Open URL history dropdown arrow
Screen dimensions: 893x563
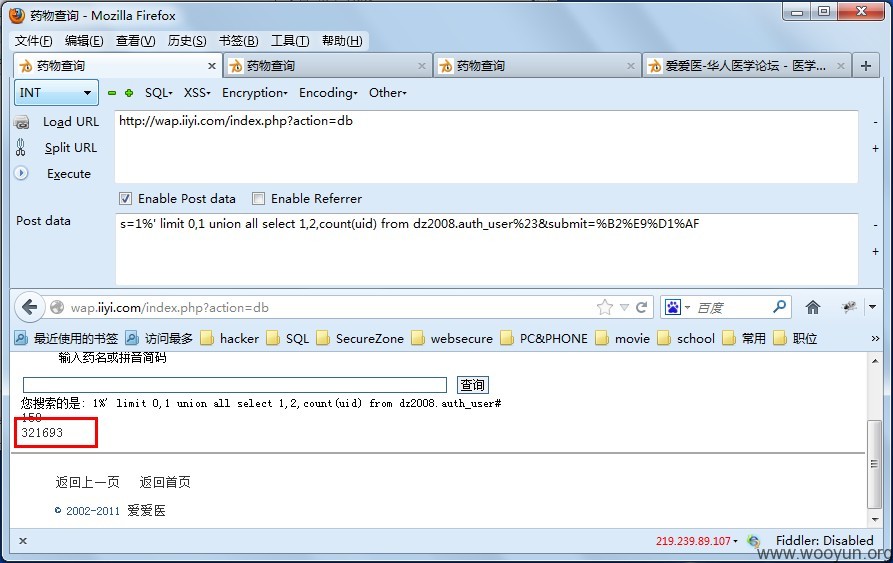click(624, 307)
